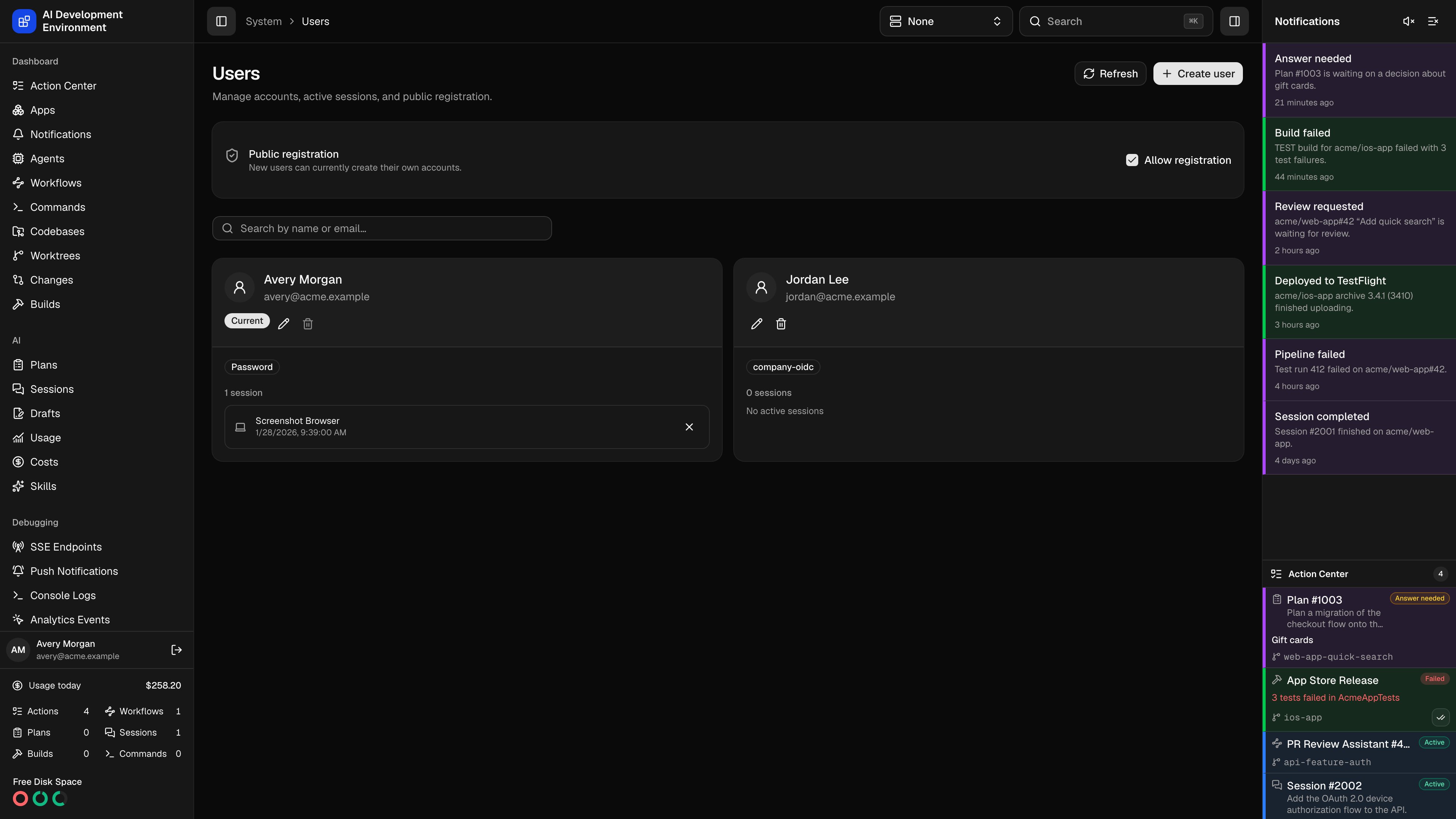
Task: Go to Workflows in the sidebar
Action: coord(97,183)
